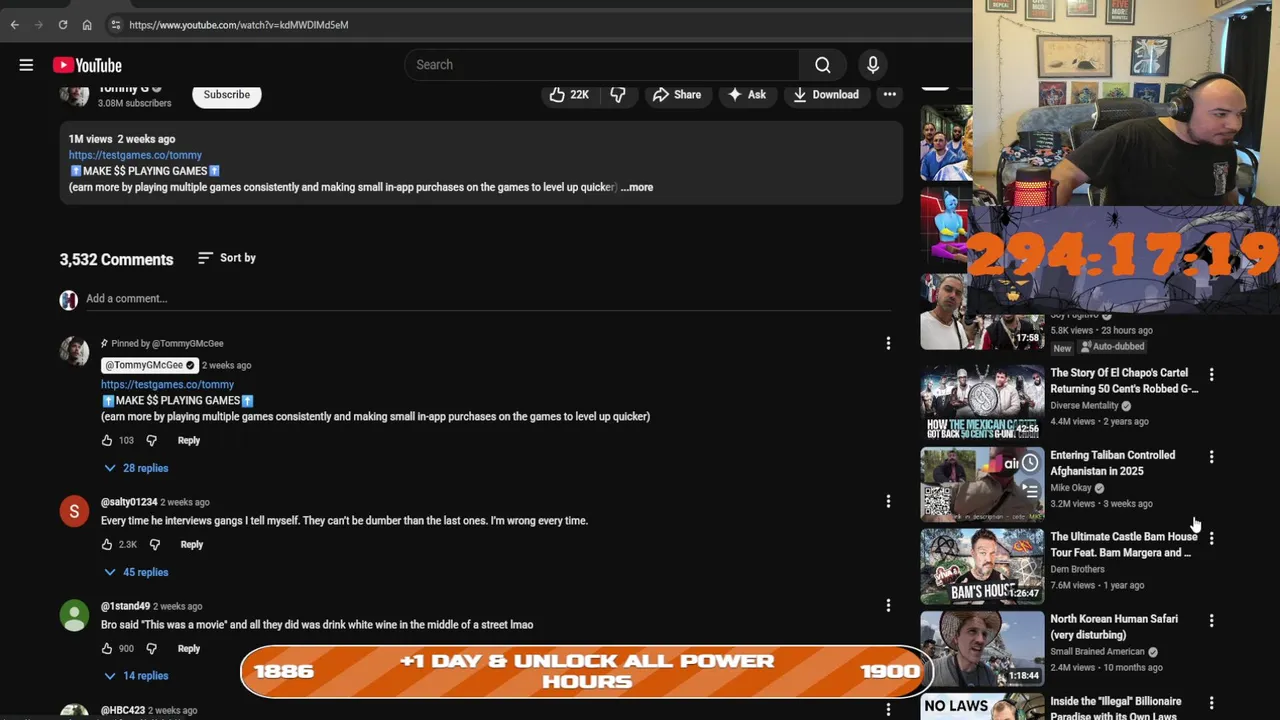Open Illegal Billionaire Paradise video title
The image size is (1280, 720).
tap(1115, 708)
